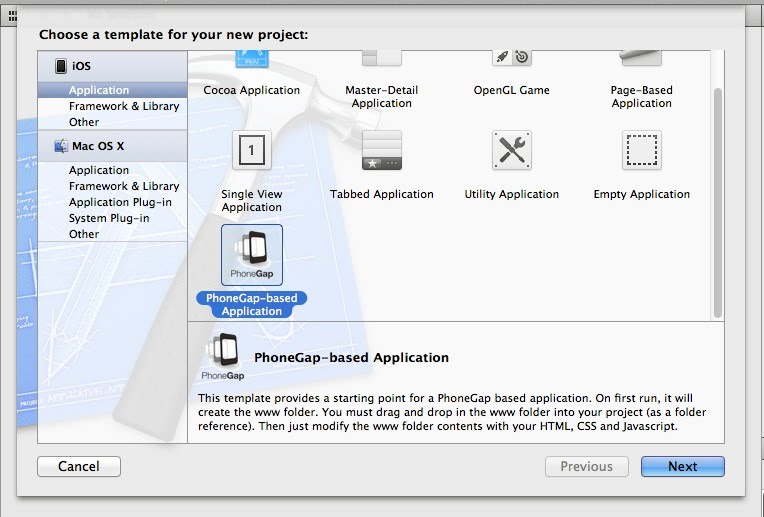Click the Cancel button

(79, 466)
